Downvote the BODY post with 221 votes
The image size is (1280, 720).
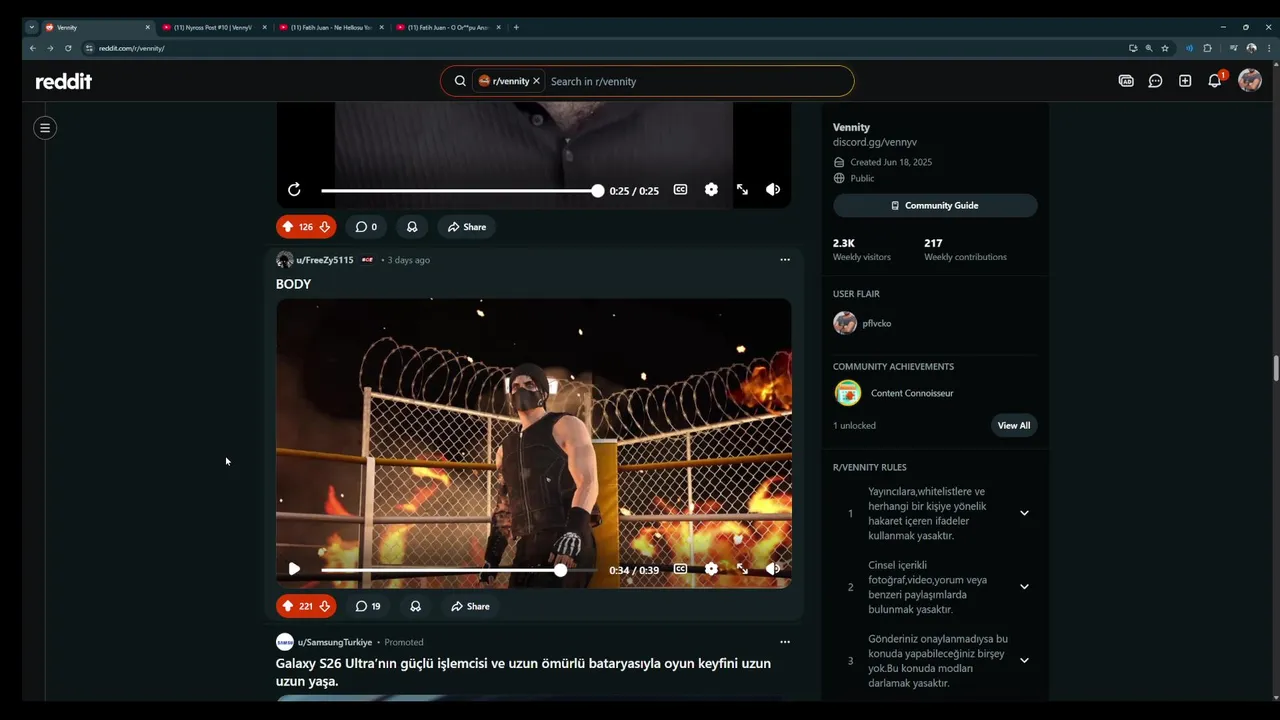(325, 606)
